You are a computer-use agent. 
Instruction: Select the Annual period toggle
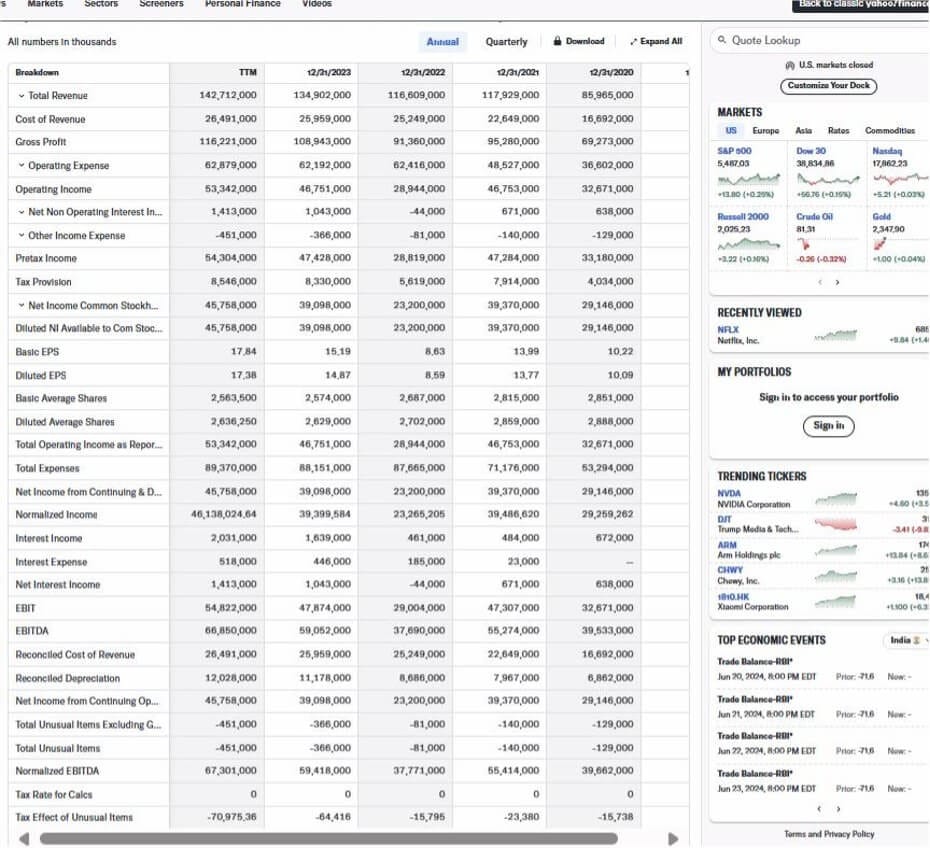click(442, 41)
